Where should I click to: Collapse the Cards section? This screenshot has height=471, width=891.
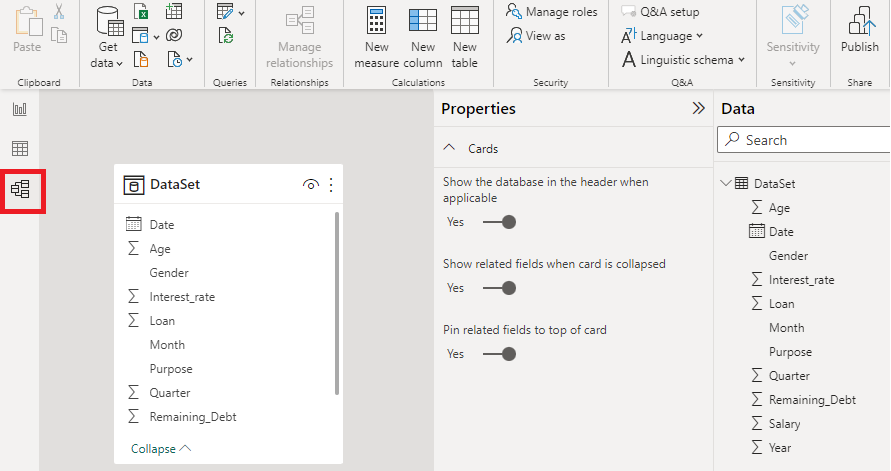point(449,149)
